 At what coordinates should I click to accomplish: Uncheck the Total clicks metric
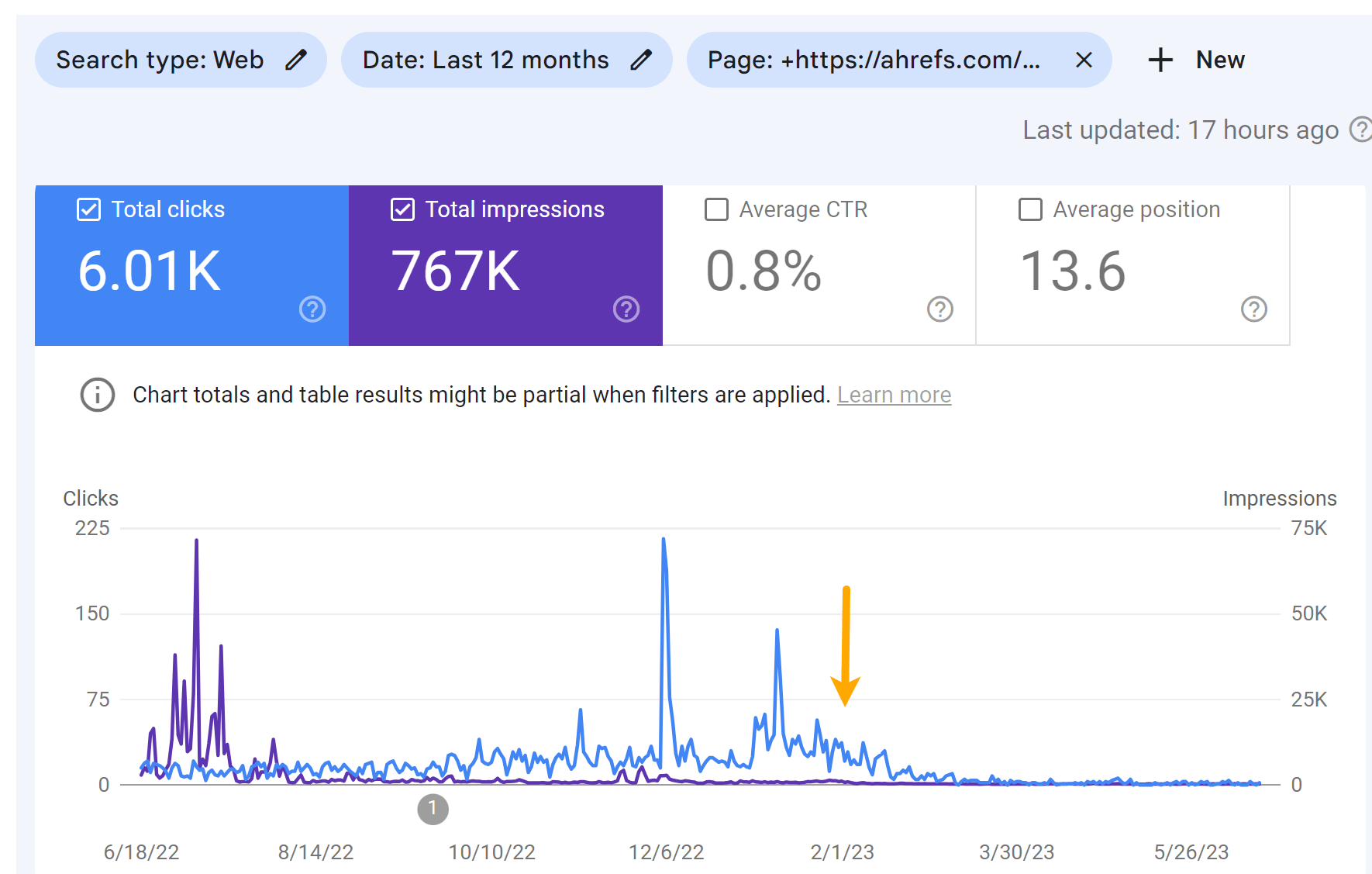tap(88, 209)
